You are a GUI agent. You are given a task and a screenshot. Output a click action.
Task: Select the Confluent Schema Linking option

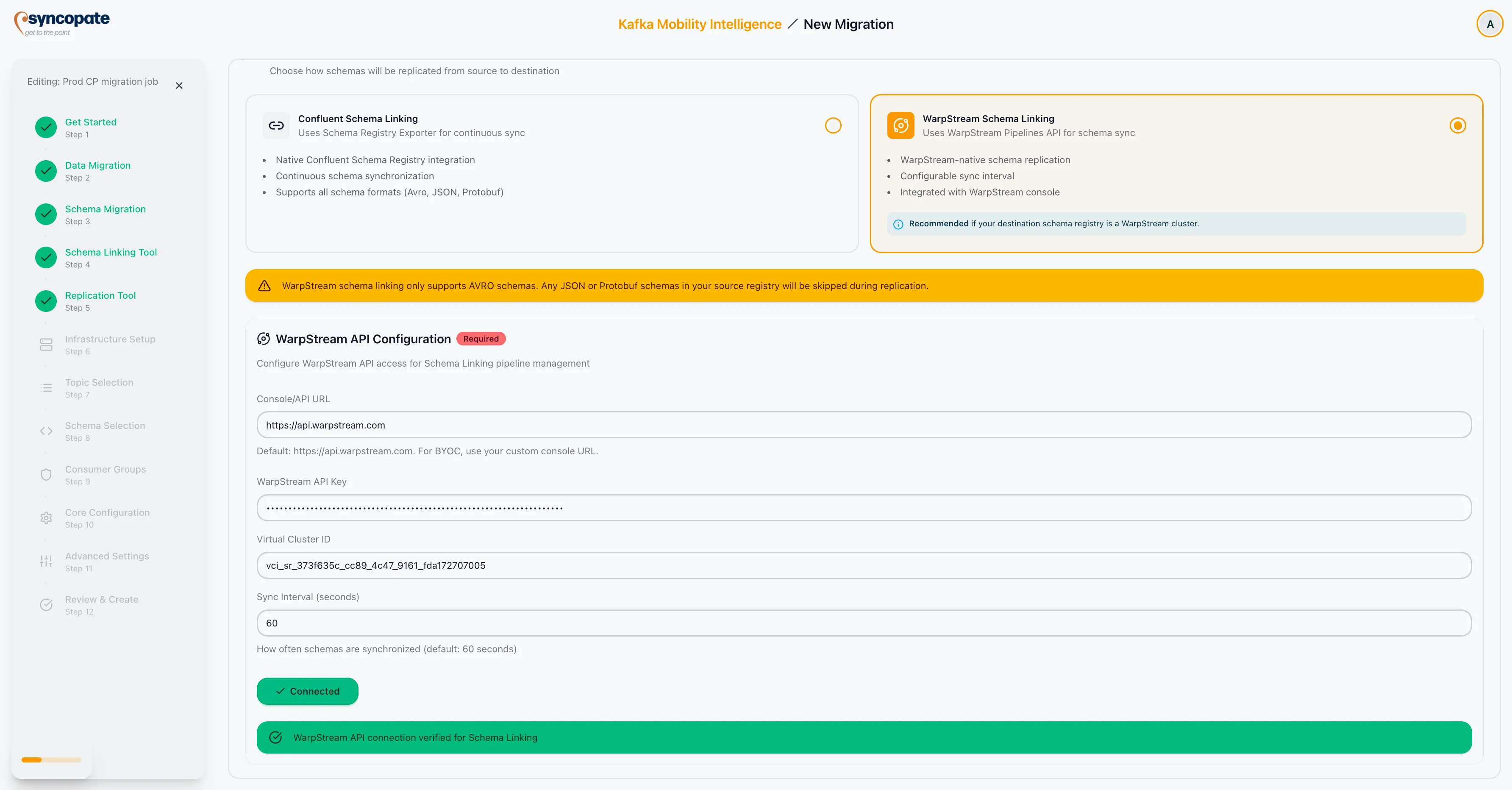(x=833, y=125)
